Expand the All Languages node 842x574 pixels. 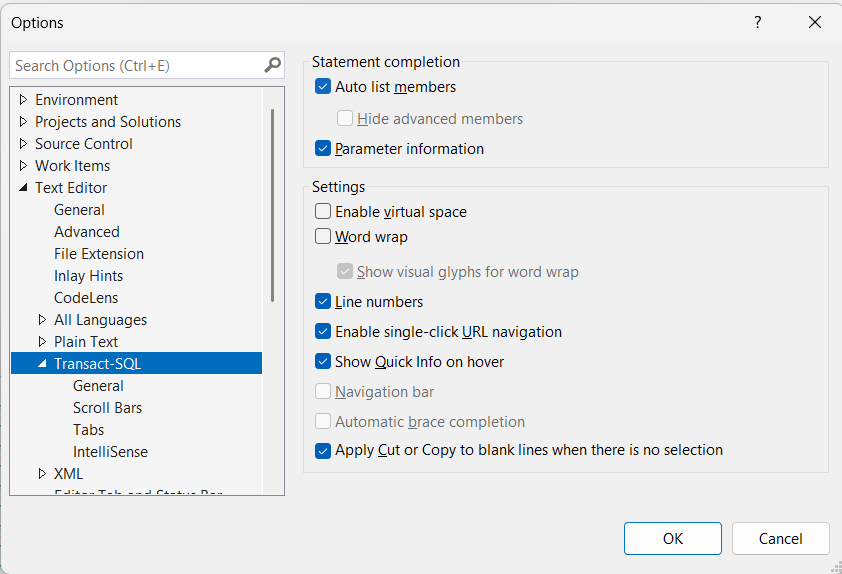click(x=42, y=319)
